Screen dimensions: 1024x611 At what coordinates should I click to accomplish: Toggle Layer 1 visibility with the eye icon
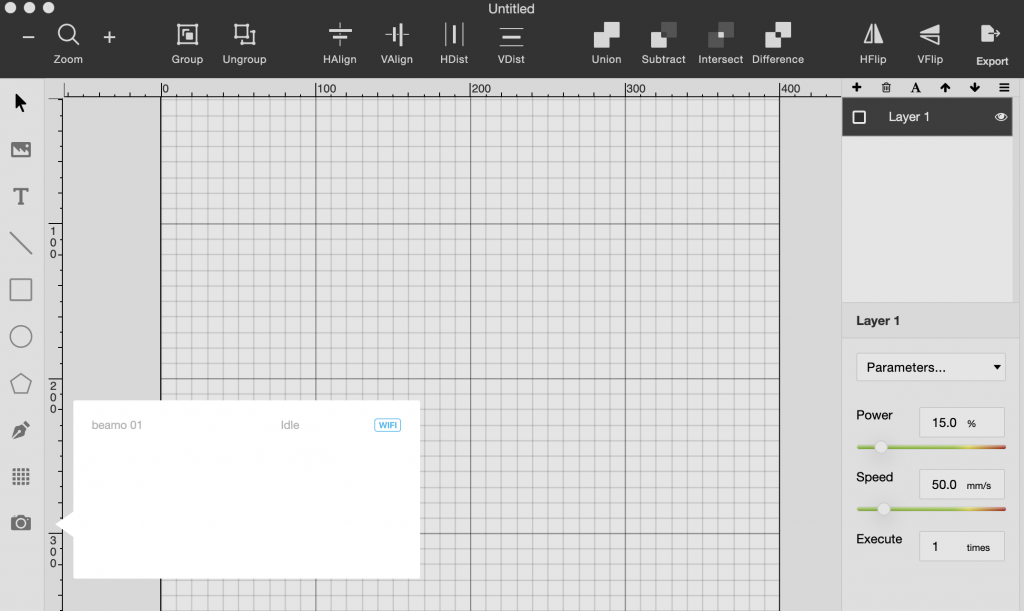pyautogui.click(x=999, y=117)
